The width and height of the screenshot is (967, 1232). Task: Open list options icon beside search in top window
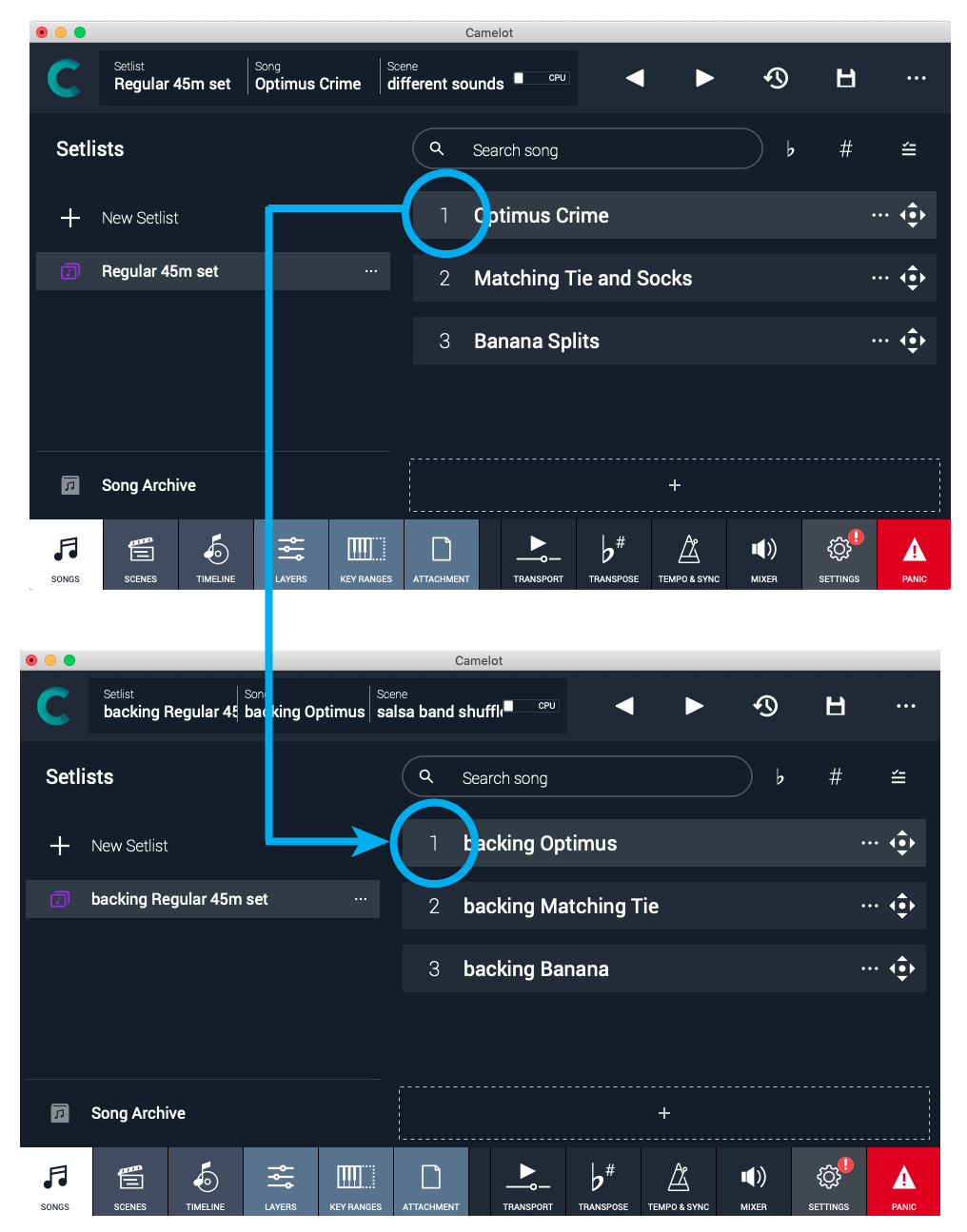[x=909, y=149]
